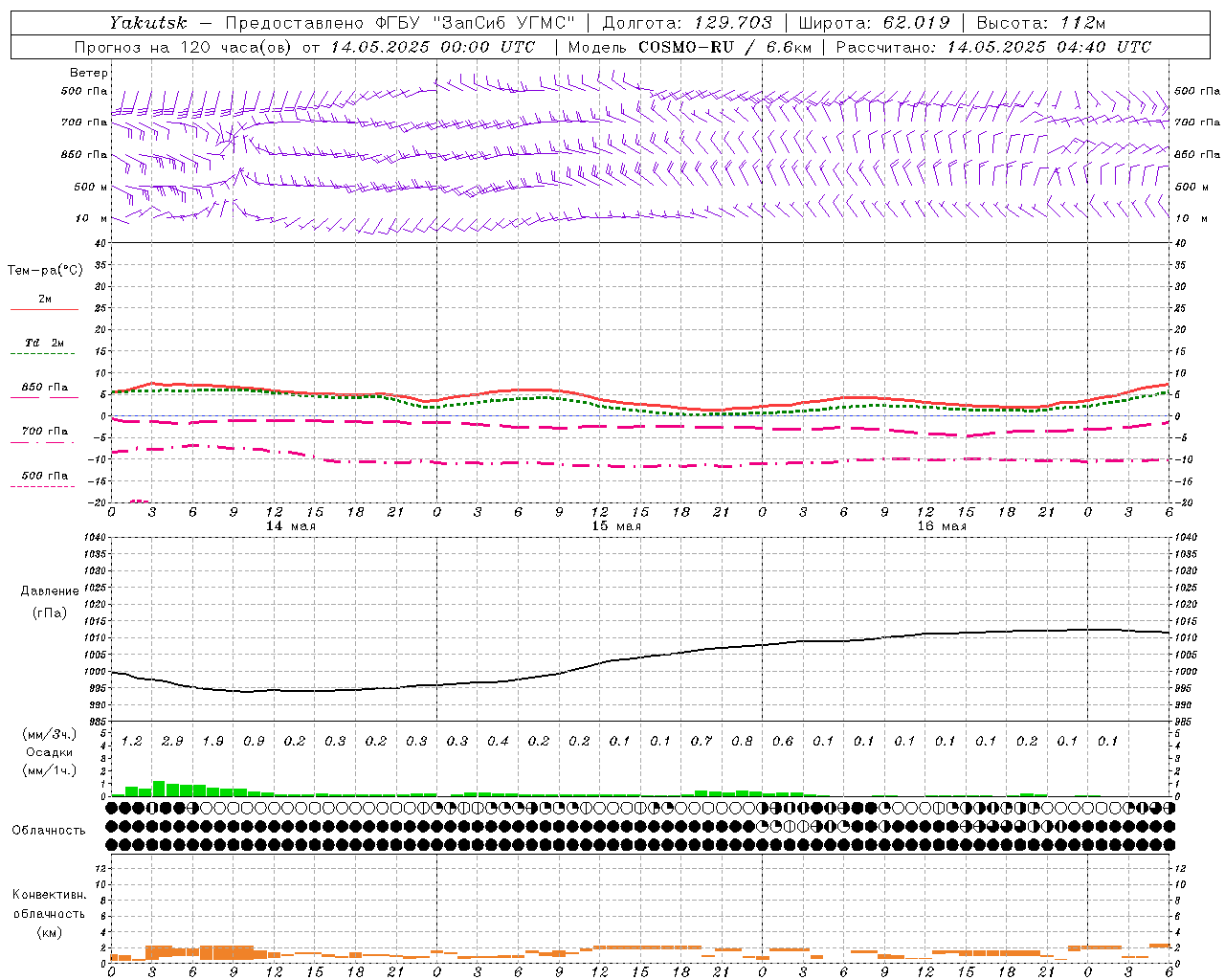Viewport: 1225px width, 980px height.
Task: Click the 0.8 precipitation value
Action: (x=743, y=742)
